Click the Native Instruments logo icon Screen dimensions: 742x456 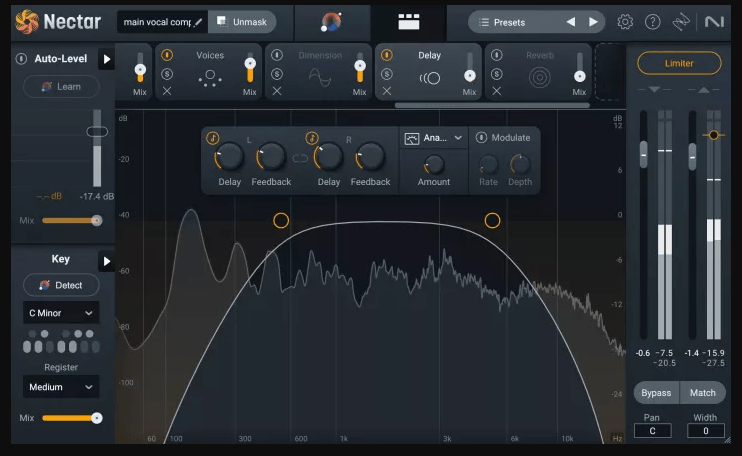714,22
